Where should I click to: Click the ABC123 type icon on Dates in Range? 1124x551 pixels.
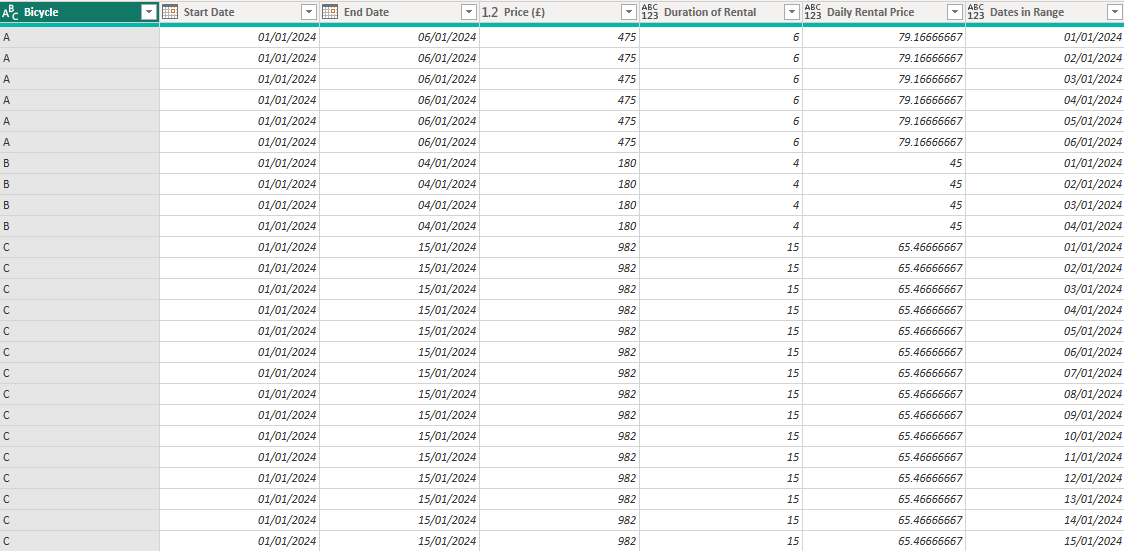tap(976, 12)
